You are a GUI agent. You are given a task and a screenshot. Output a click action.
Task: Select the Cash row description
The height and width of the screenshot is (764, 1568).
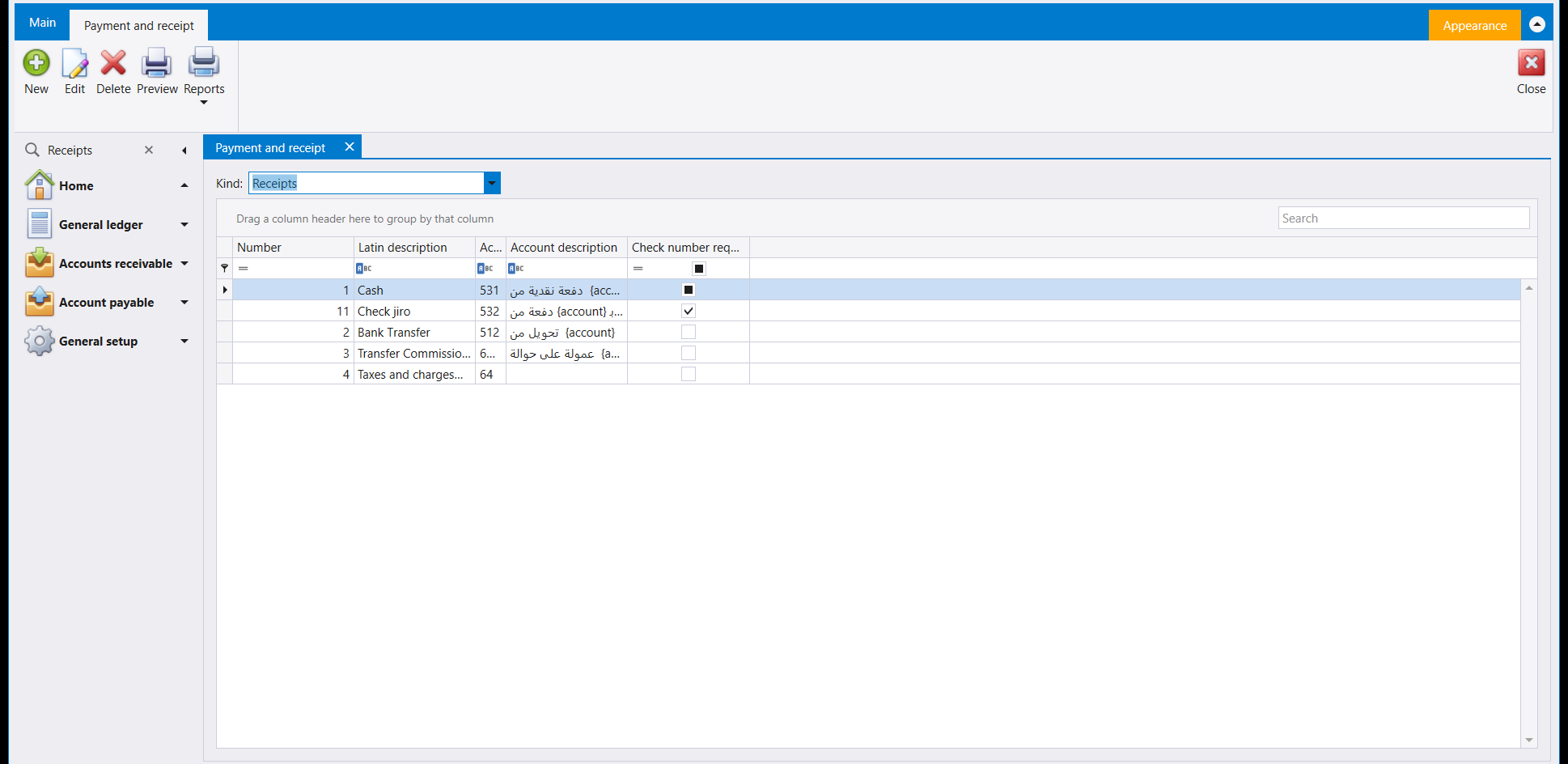pos(414,290)
